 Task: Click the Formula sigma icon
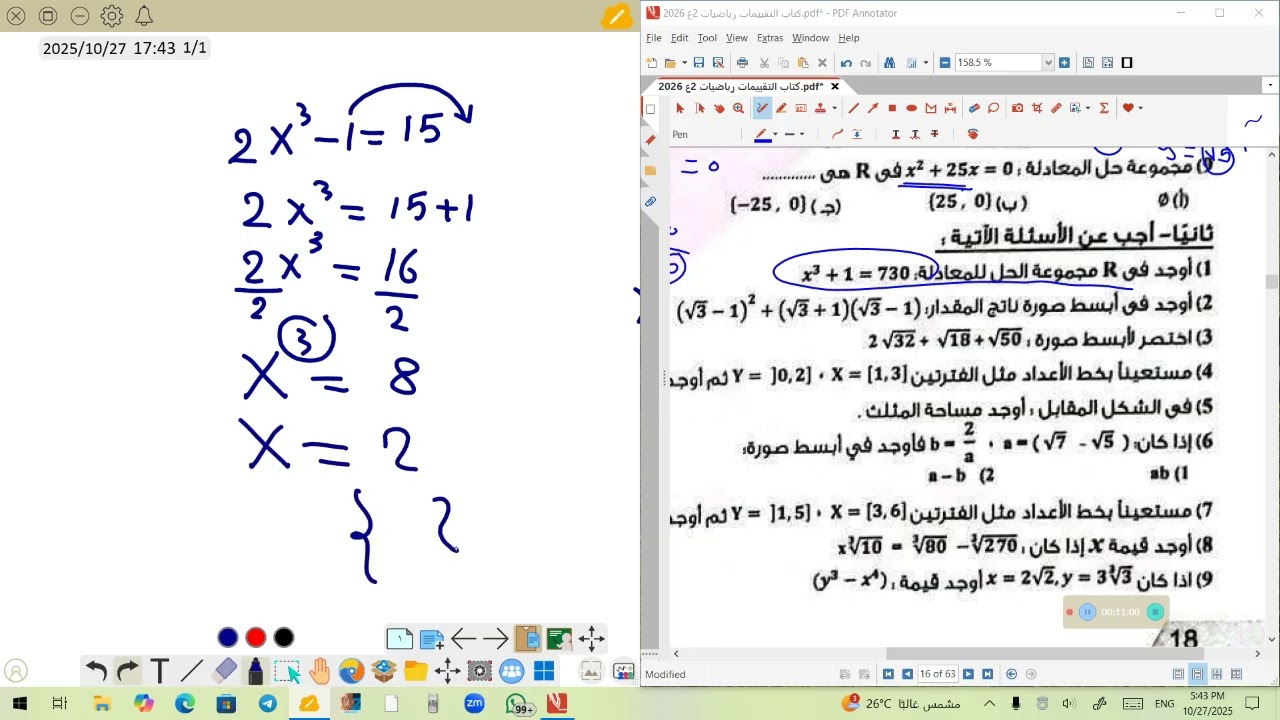coord(1104,108)
